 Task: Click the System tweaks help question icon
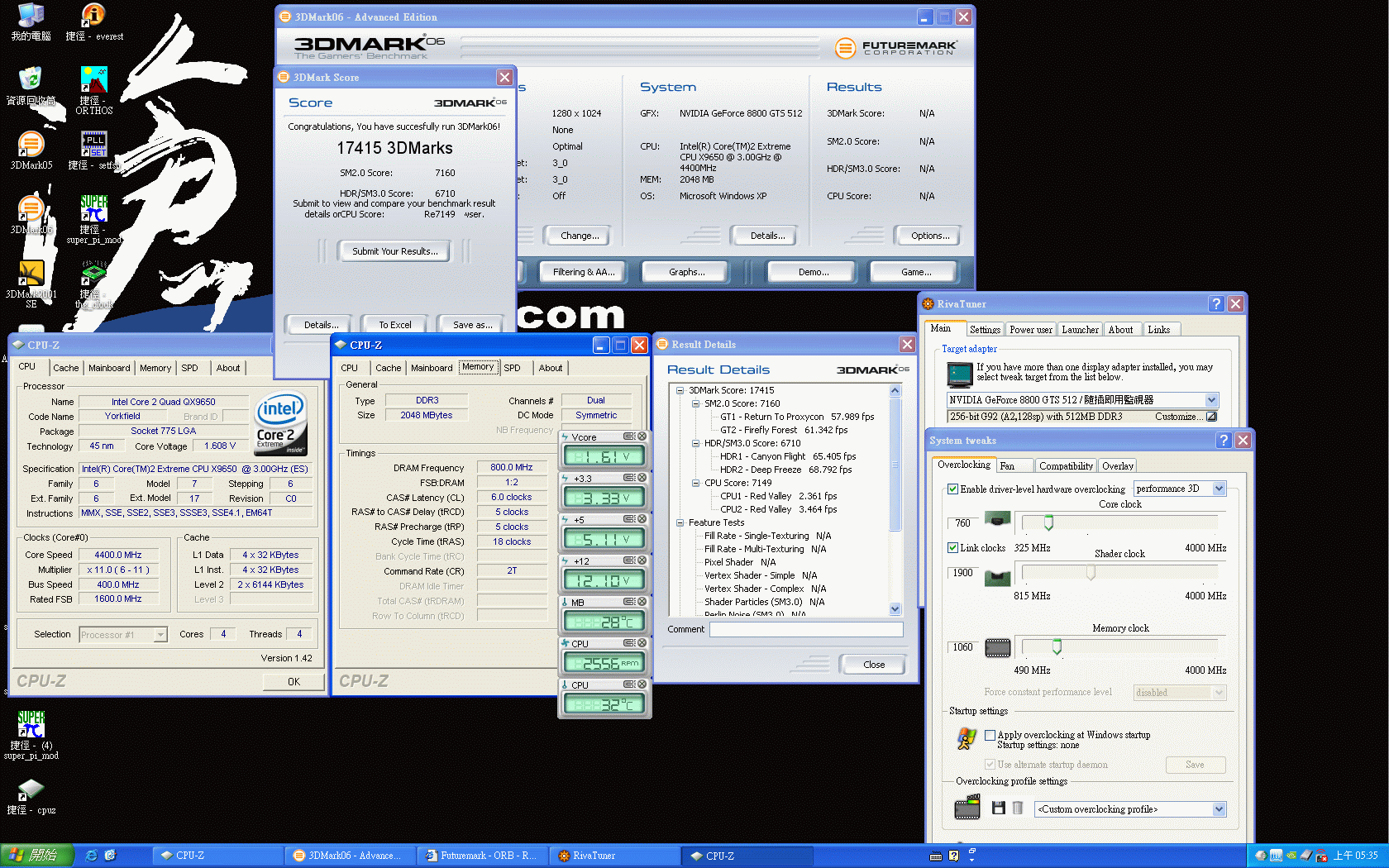[x=1224, y=441]
